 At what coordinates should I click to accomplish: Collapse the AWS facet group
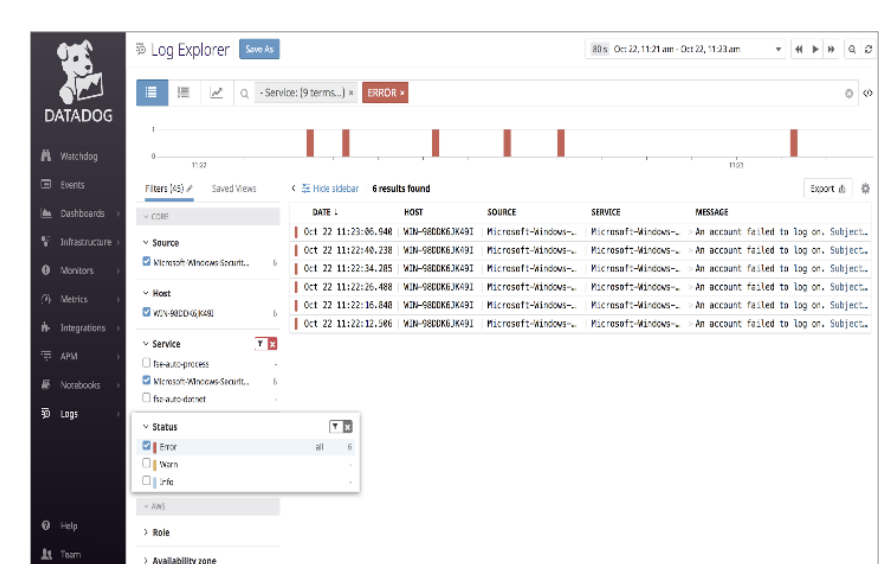(x=208, y=506)
